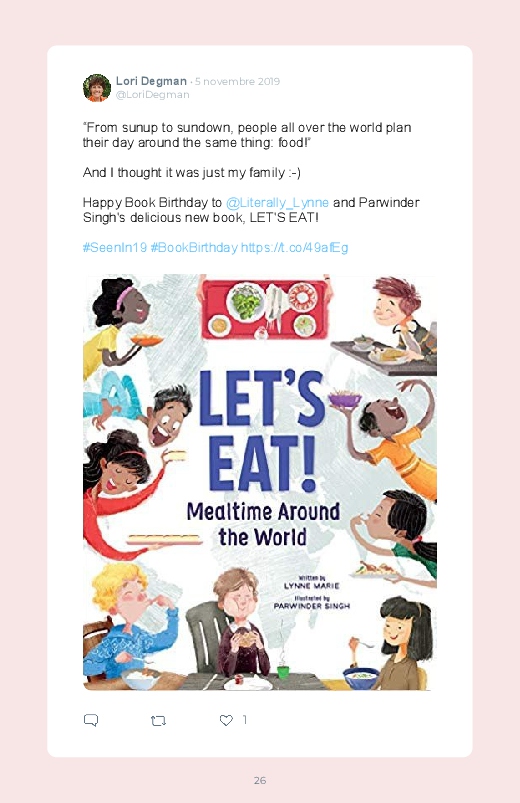Click the Parwinder Singh illustrator credit
Viewport: 520px width, 803px height.
pyautogui.click(x=311, y=606)
